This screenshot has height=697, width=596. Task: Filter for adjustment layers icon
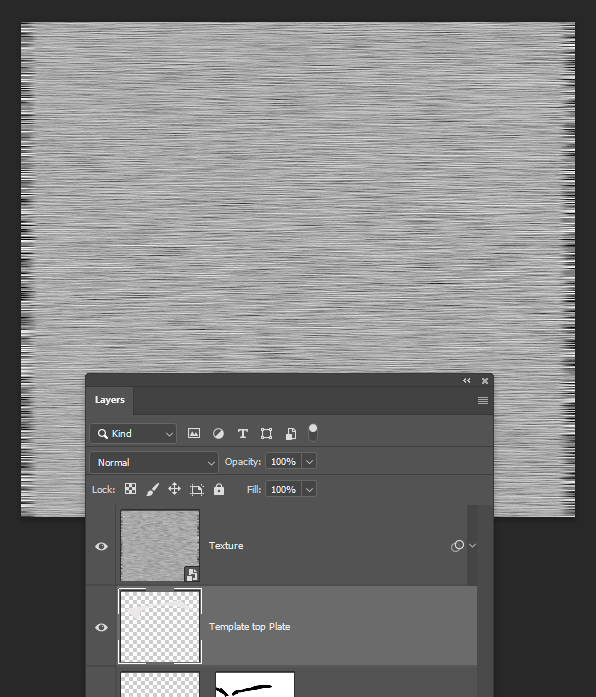pyautogui.click(x=218, y=433)
